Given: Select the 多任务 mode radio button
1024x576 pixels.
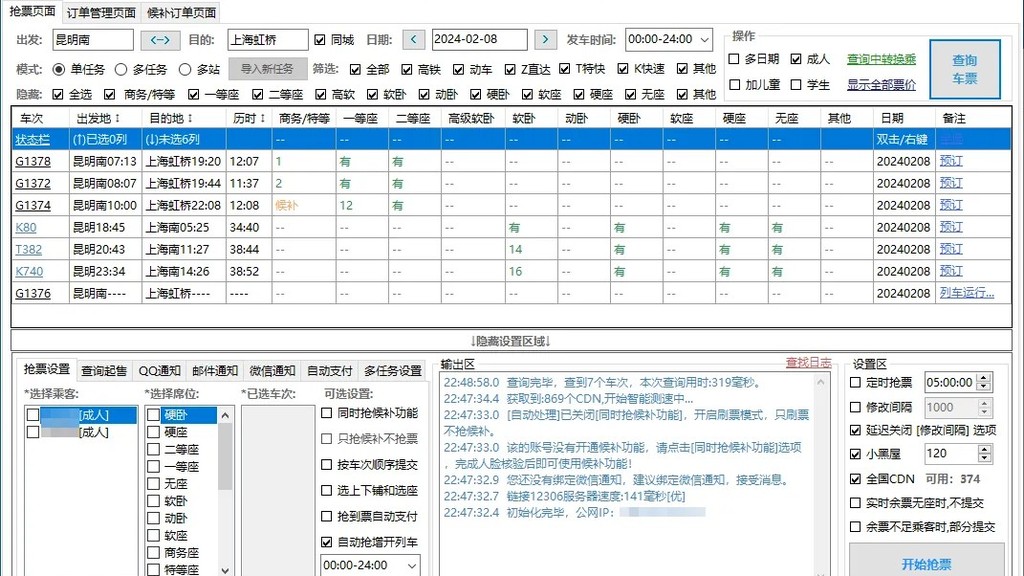Looking at the screenshot, I should [x=121, y=69].
